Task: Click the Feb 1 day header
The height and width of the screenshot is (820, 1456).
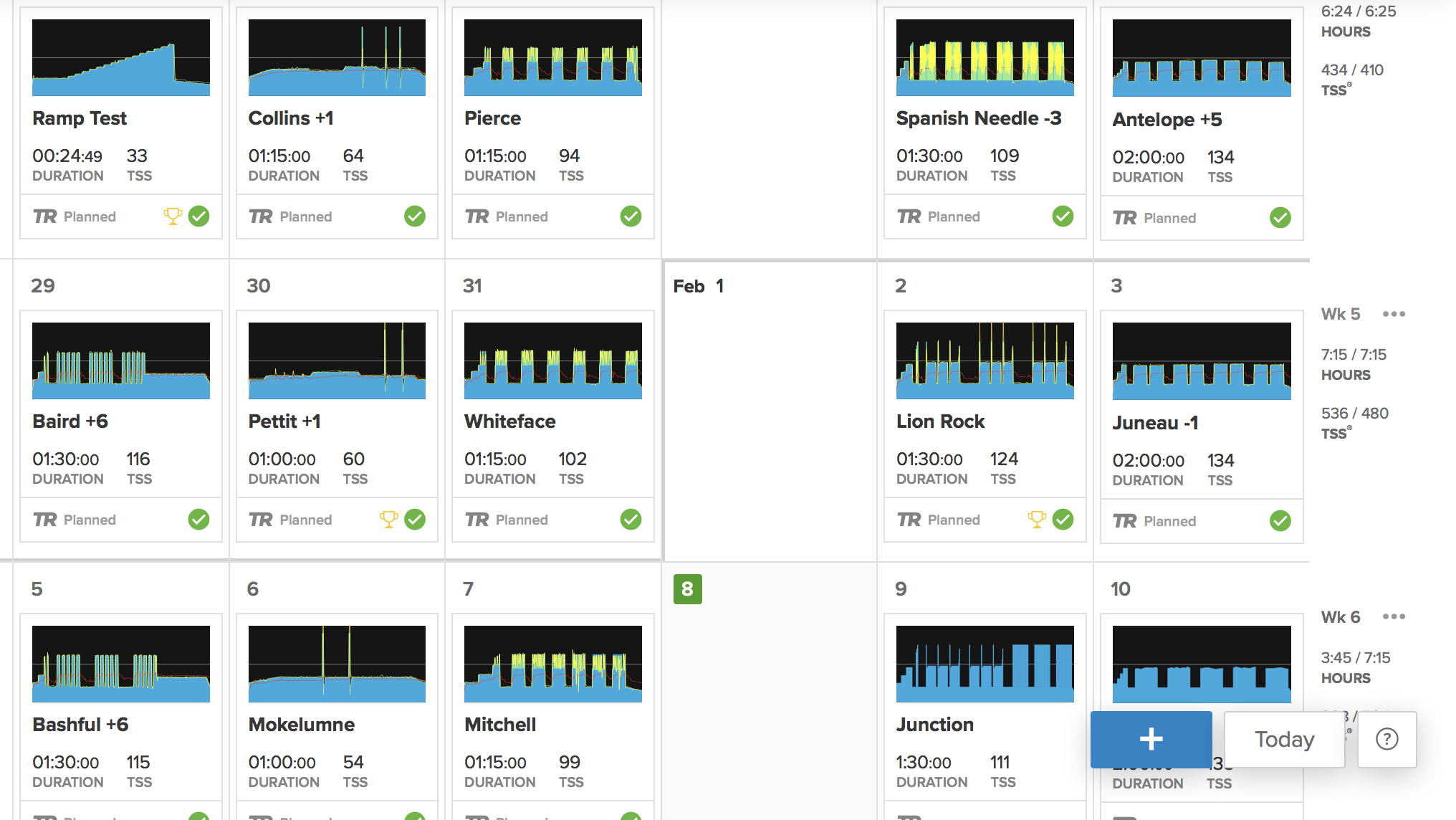Action: [699, 286]
